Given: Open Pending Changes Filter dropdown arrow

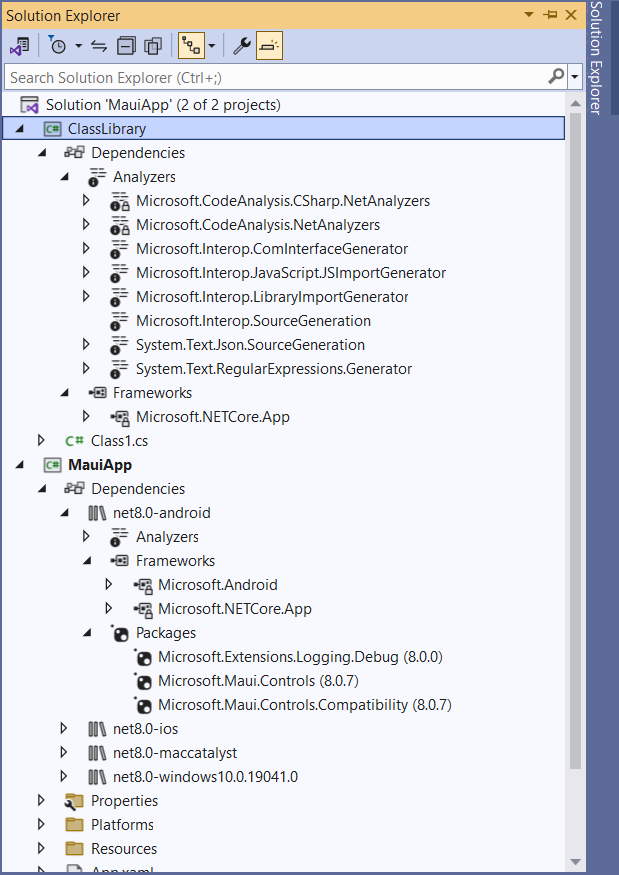Looking at the screenshot, I should (78, 46).
